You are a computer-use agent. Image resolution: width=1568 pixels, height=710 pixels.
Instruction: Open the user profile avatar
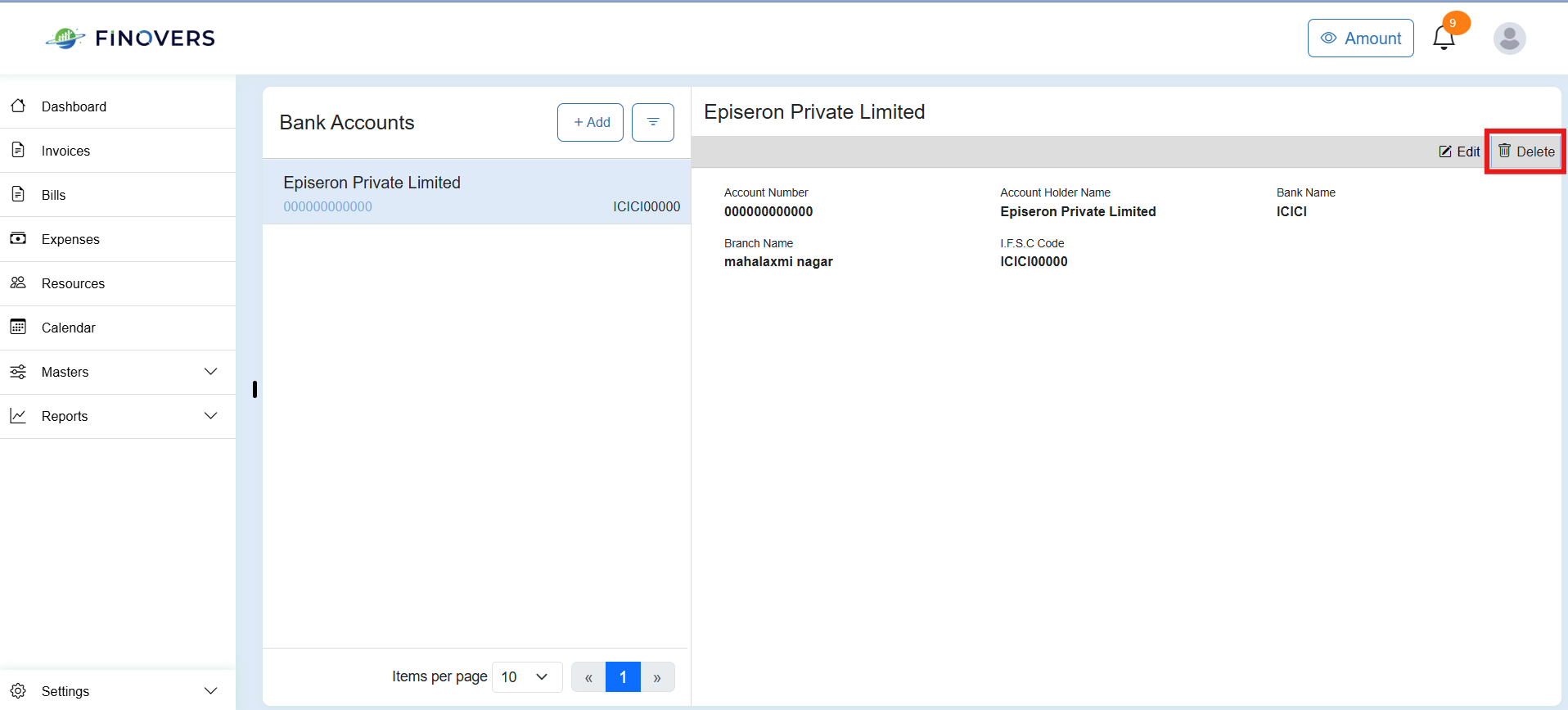pyautogui.click(x=1509, y=38)
